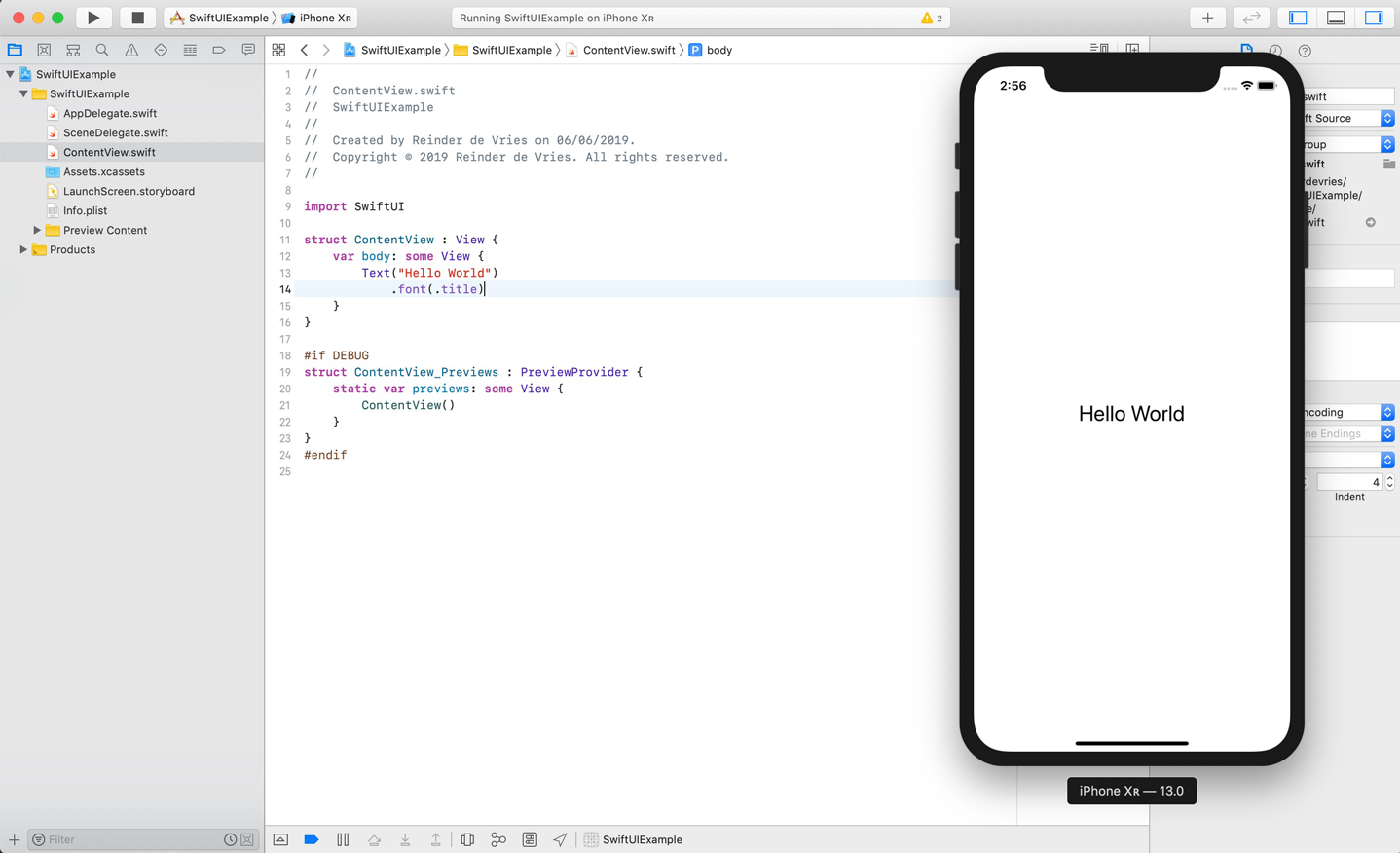Toggle the Navigator panel visibility
The image size is (1400, 853).
1298,18
